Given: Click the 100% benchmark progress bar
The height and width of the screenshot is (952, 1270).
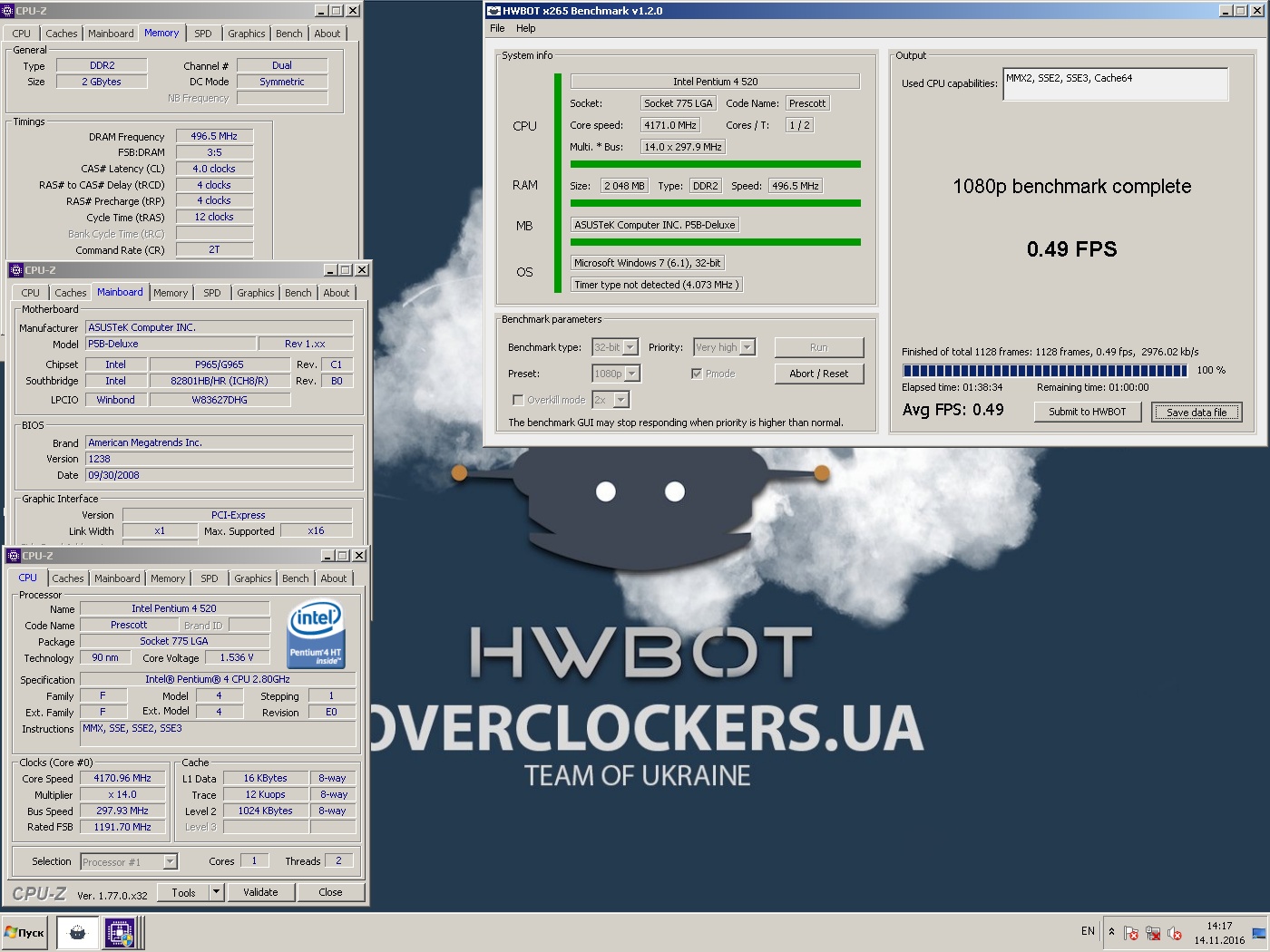Looking at the screenshot, I should tap(1045, 370).
